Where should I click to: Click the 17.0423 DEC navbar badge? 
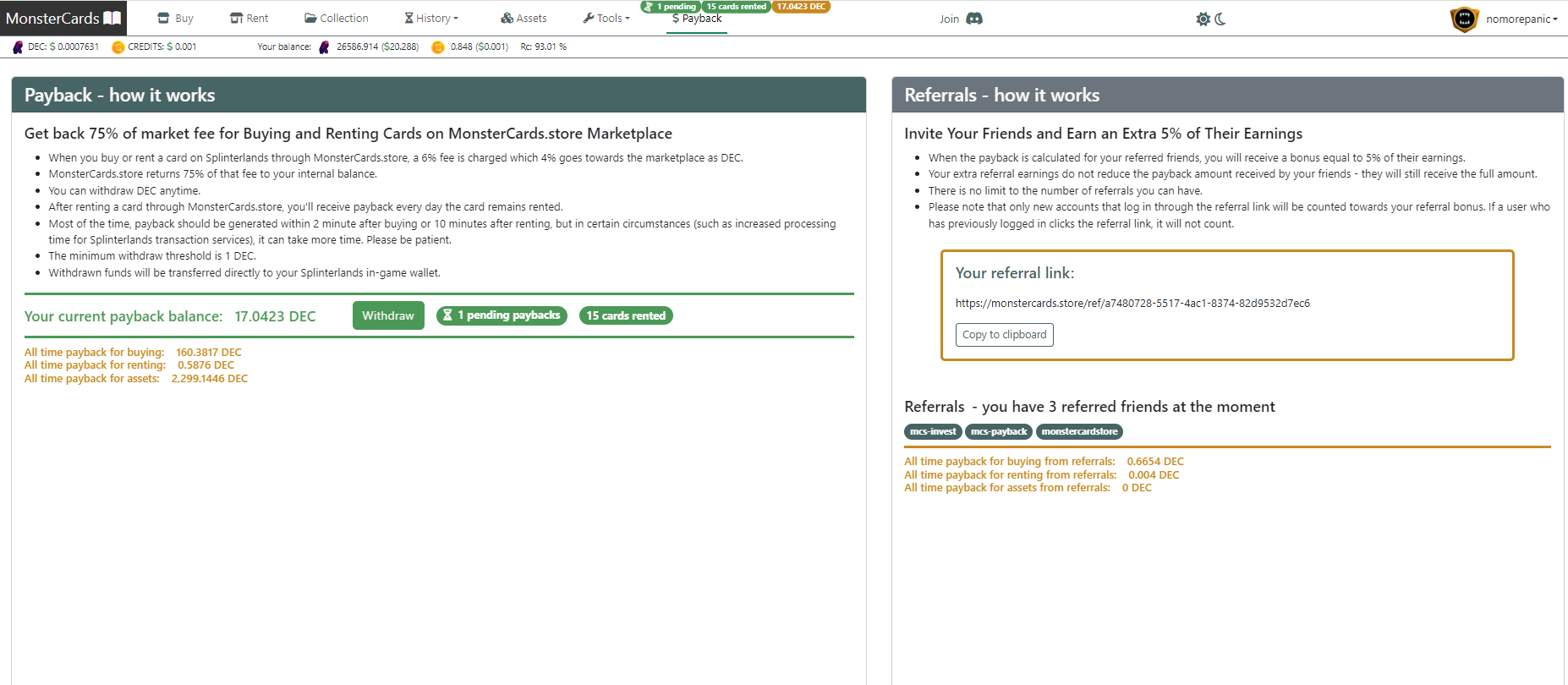coord(801,7)
